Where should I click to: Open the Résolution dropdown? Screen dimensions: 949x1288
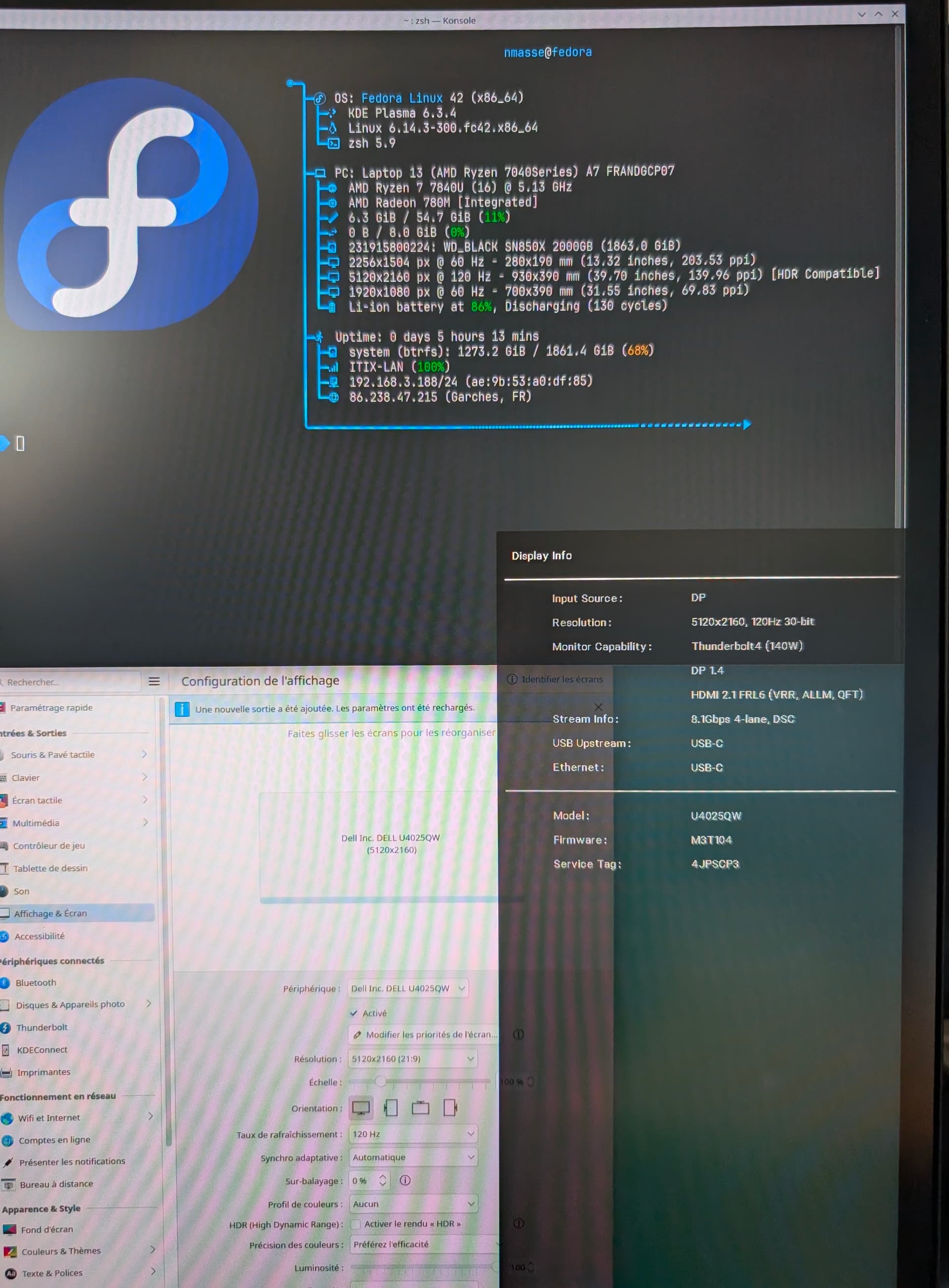pyautogui.click(x=413, y=1058)
